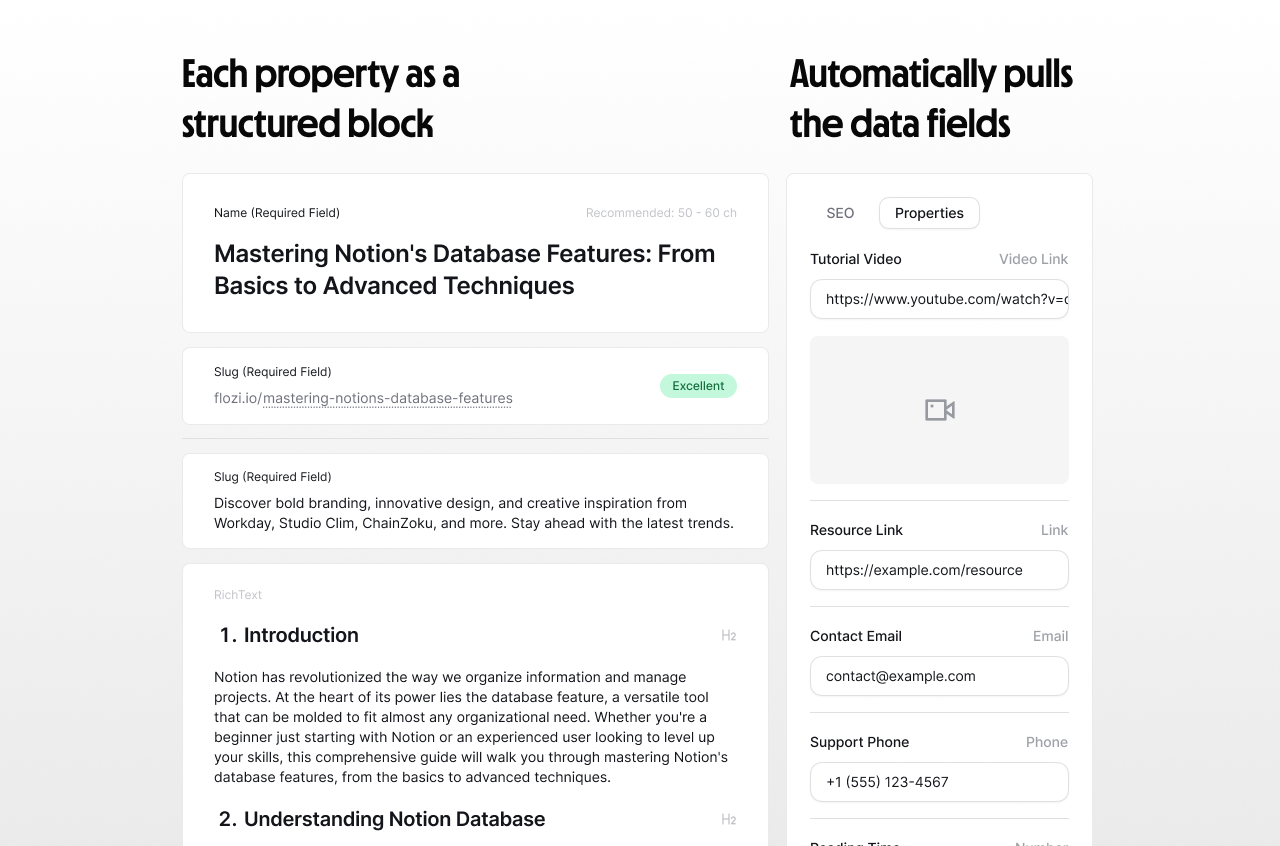Click the flozi.io slug prefix
Screen dimensions: 1280x846
tap(236, 398)
